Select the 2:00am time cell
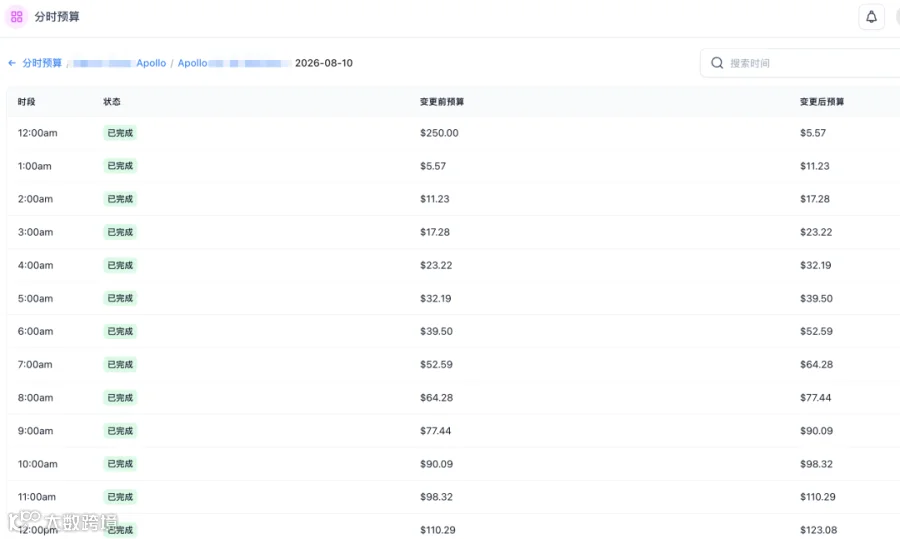Screen dimensions: 900x539 tap(35, 199)
